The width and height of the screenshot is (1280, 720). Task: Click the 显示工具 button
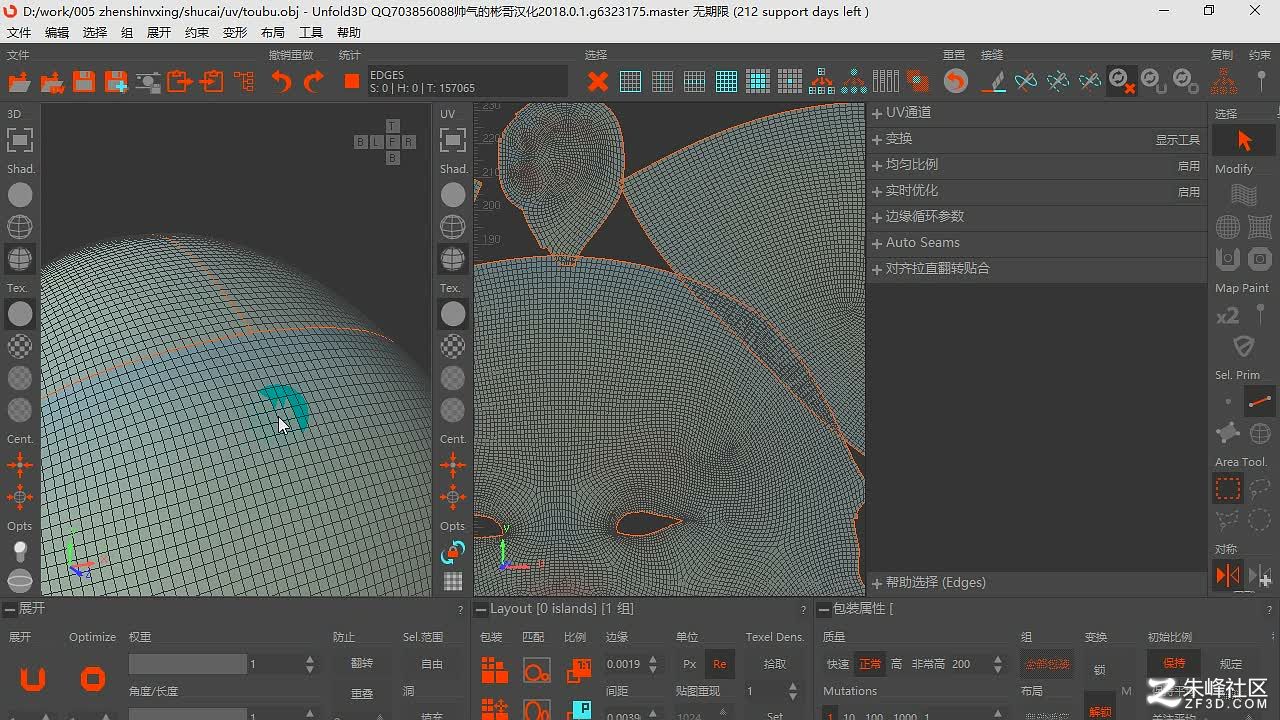coord(1178,140)
